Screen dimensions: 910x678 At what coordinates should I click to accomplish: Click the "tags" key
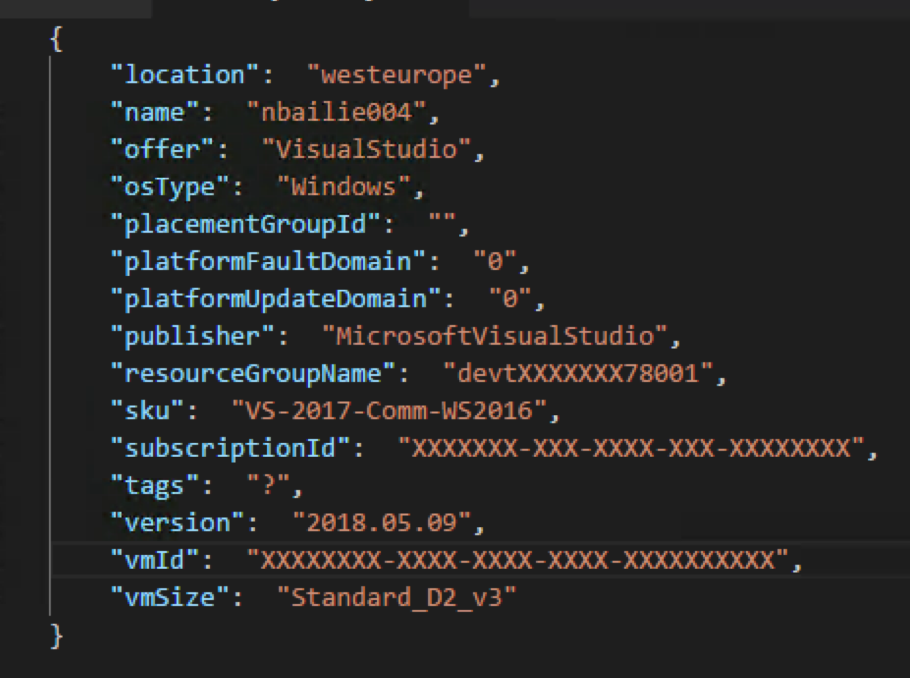point(154,485)
